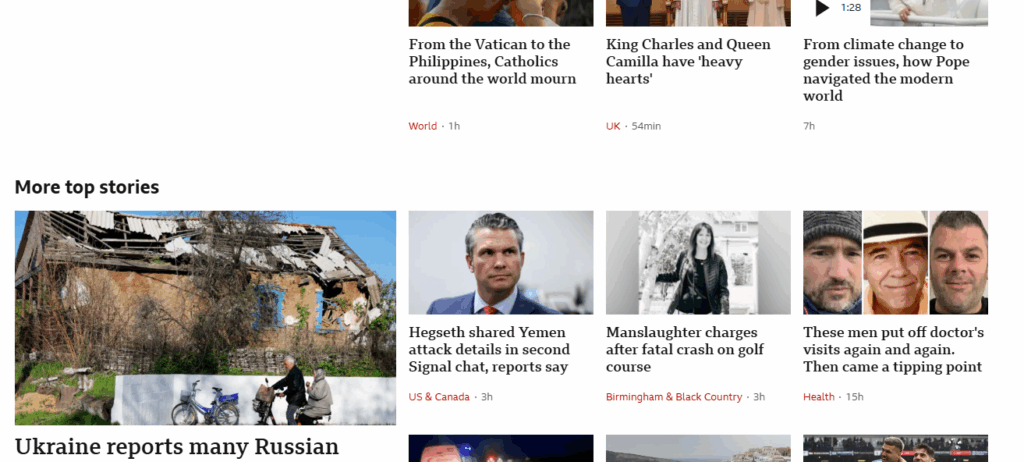1024x462 pixels.
Task: Click the black-and-white woman photo thumbnail
Action: pos(698,262)
